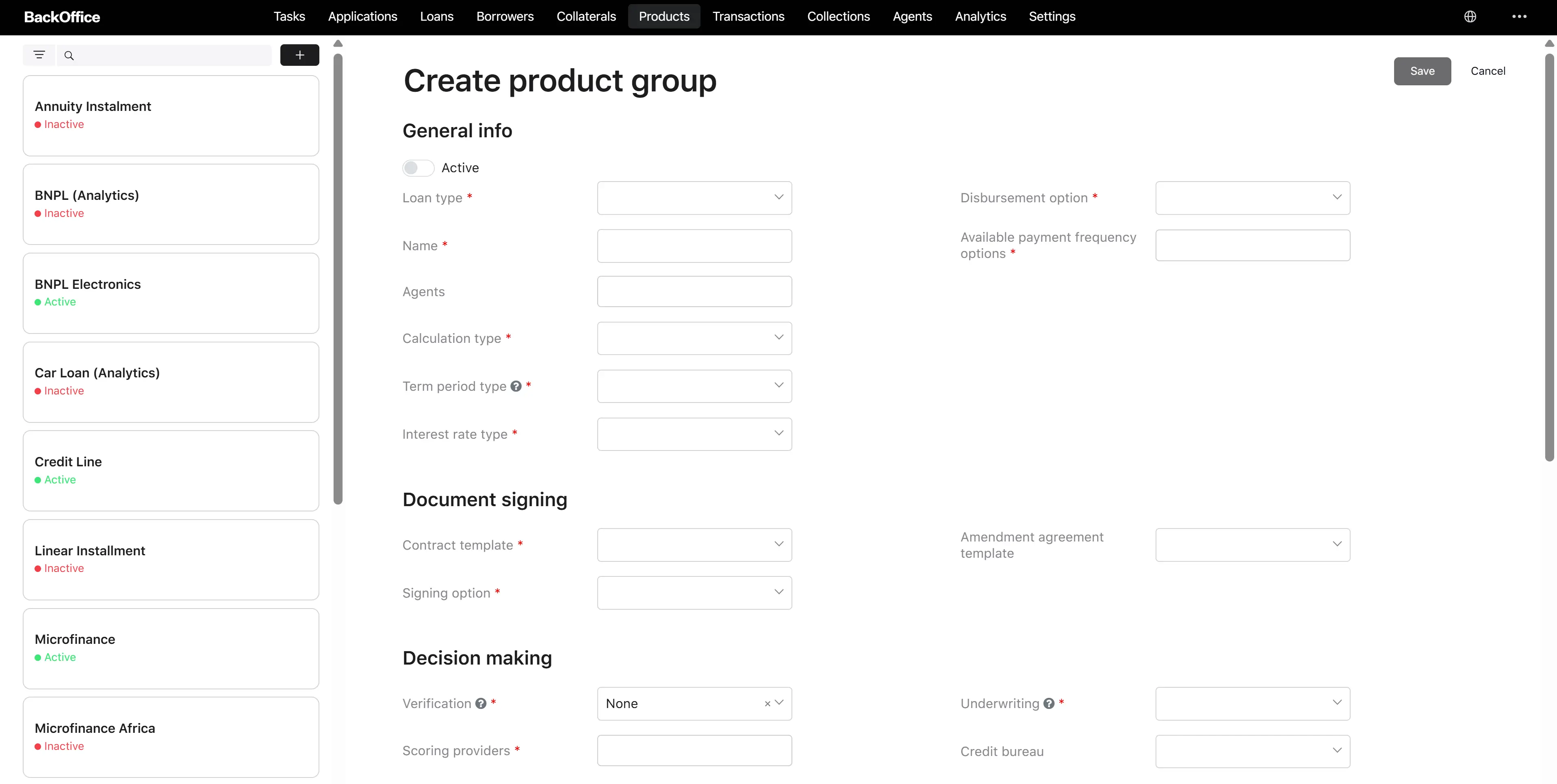Viewport: 1557px width, 784px height.
Task: Open the Borrowers section
Action: 505,16
